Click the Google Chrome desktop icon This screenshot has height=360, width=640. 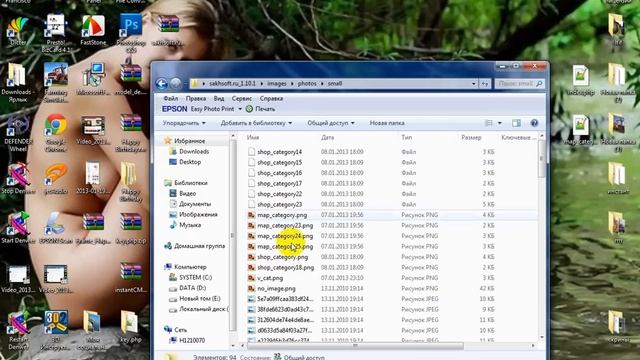tap(56, 133)
